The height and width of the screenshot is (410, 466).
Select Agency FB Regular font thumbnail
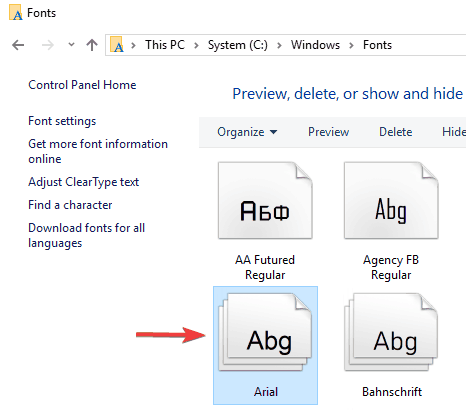pyautogui.click(x=391, y=200)
